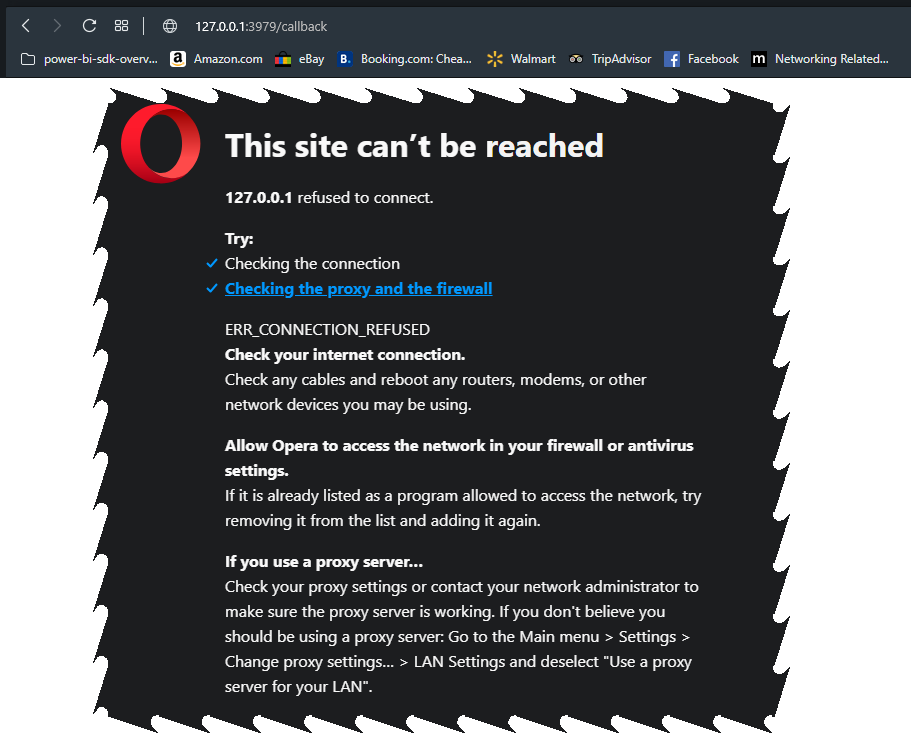
Task: Click the Booking.com blue icon
Action: [x=344, y=59]
